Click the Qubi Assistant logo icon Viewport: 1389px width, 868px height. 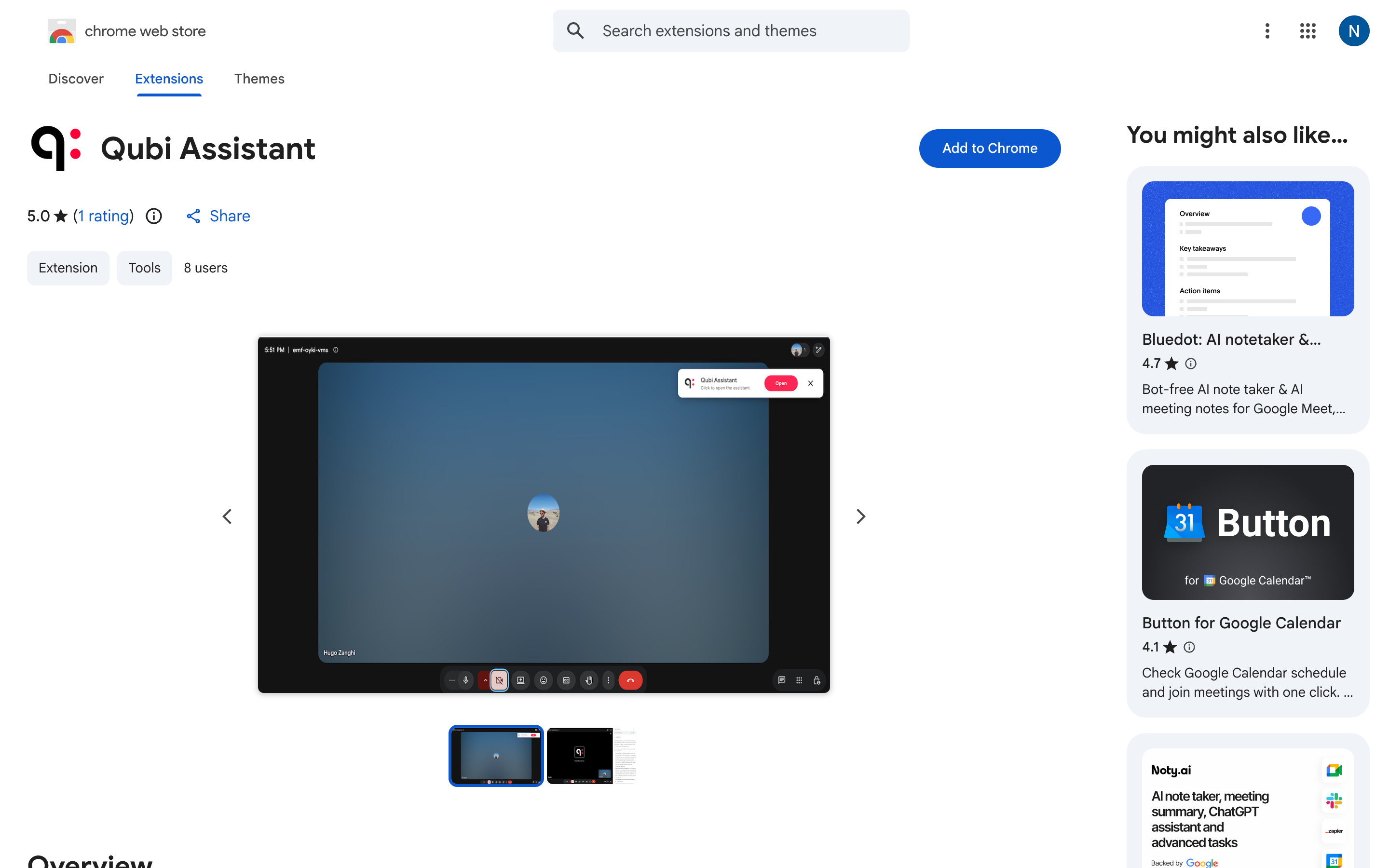tap(56, 148)
